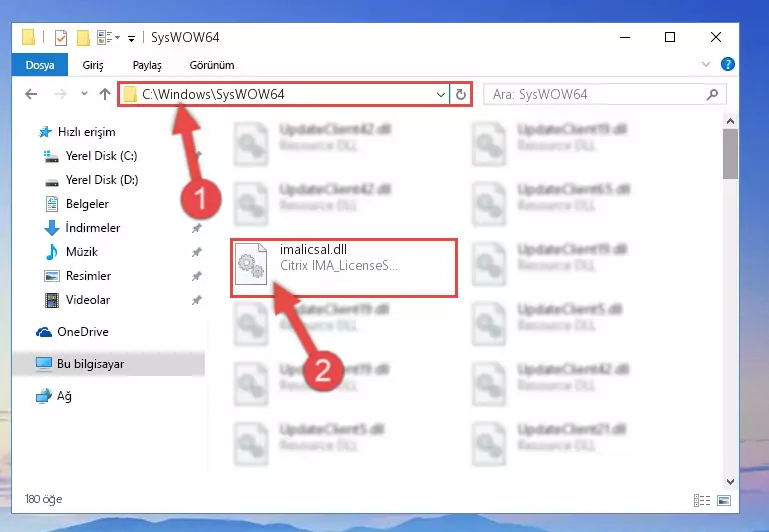Image resolution: width=769 pixels, height=532 pixels.
Task: Switch to details view in status bar
Action: tap(702, 500)
